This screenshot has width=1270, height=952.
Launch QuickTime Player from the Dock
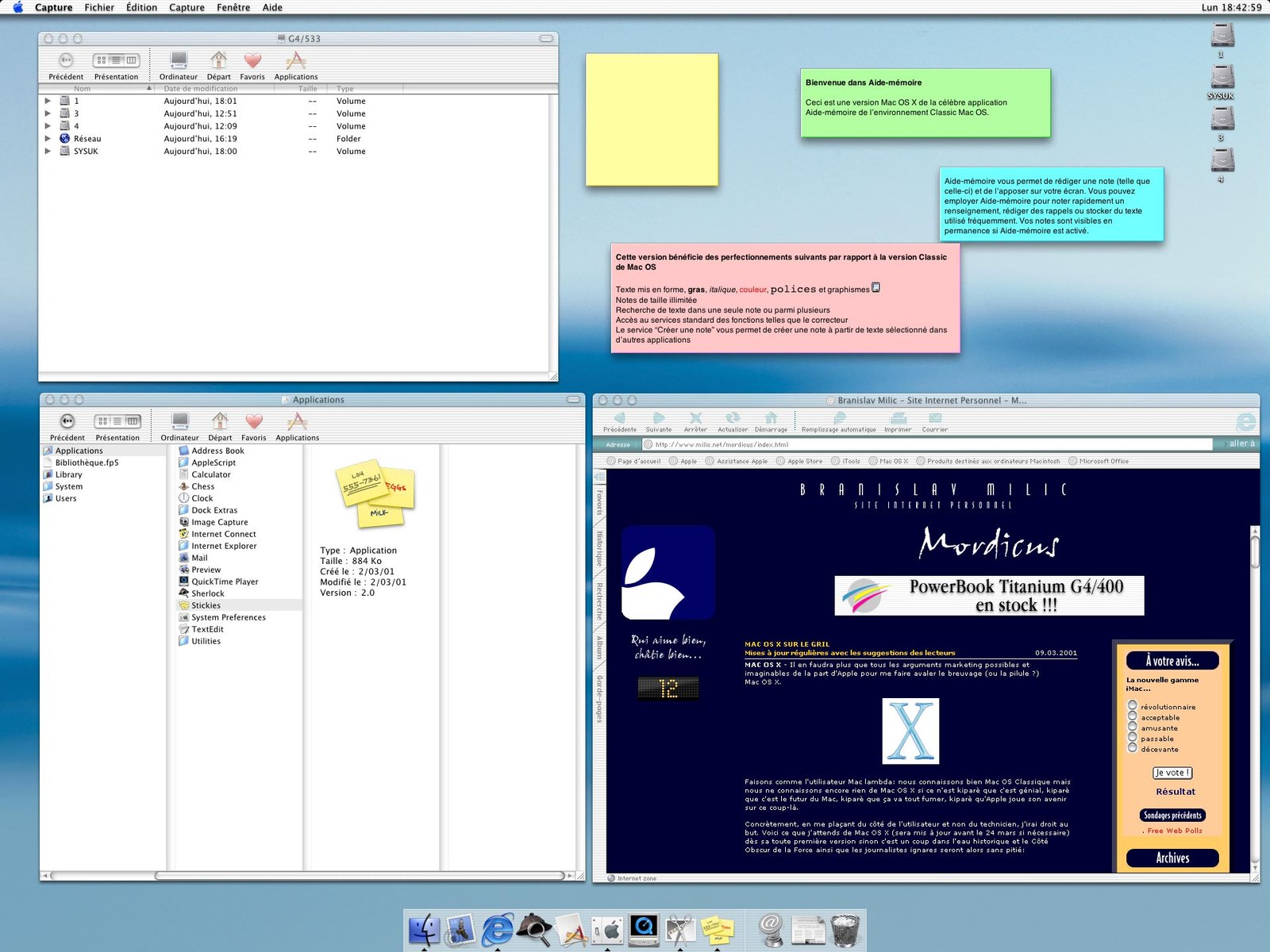(644, 929)
